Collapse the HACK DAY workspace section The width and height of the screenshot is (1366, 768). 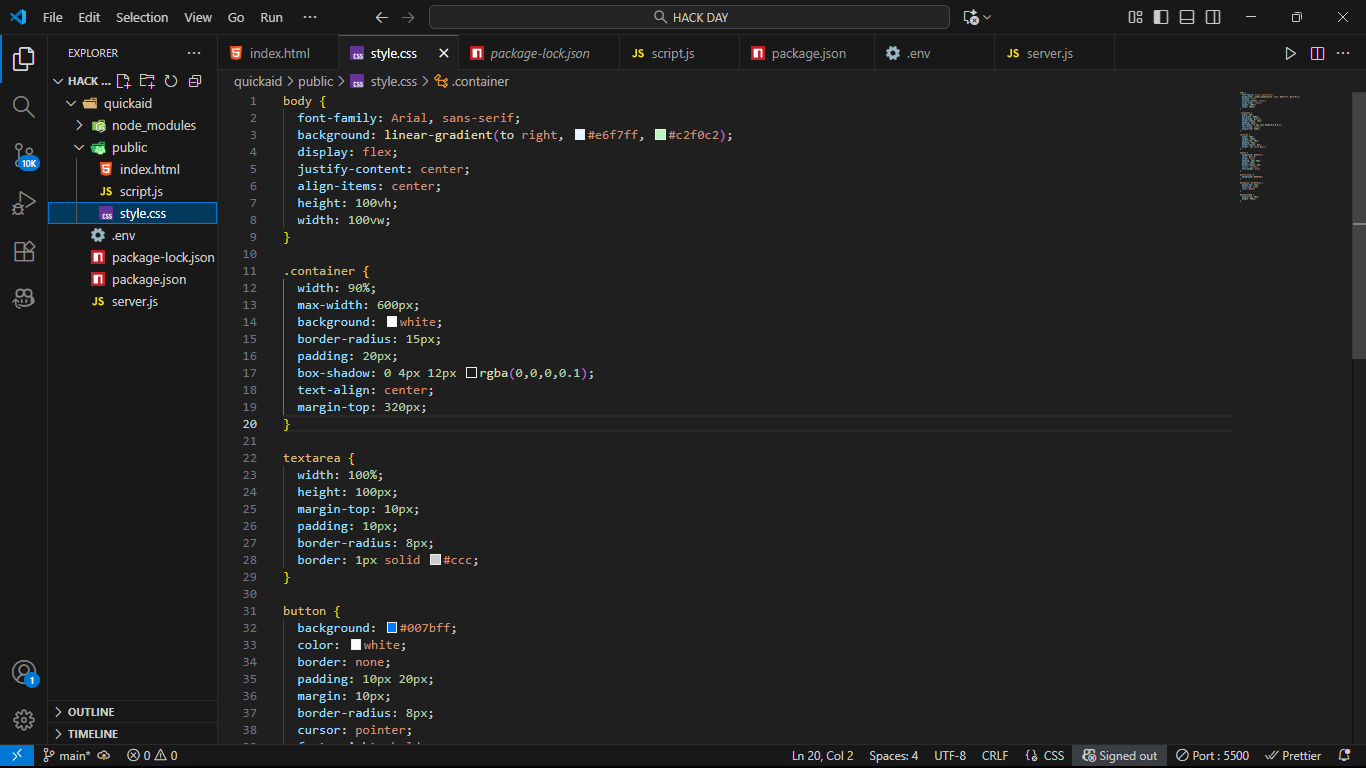[x=58, y=81]
